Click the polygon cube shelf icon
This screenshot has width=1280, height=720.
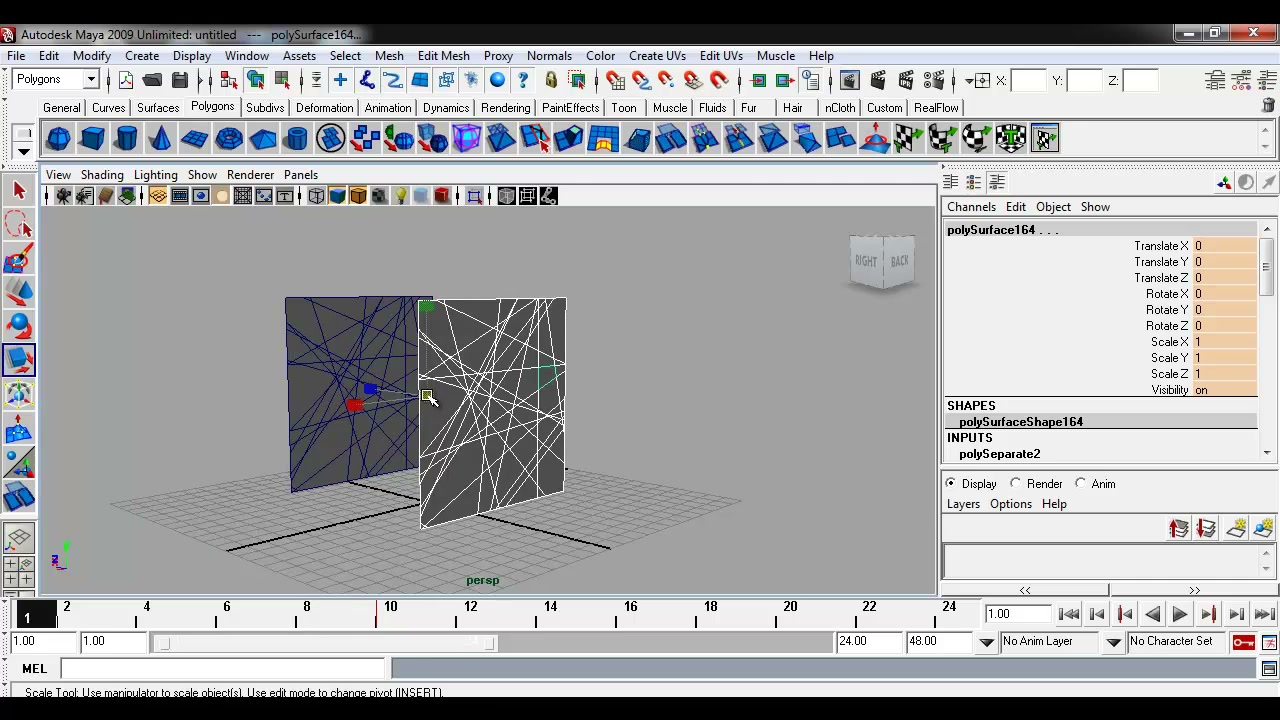92,138
